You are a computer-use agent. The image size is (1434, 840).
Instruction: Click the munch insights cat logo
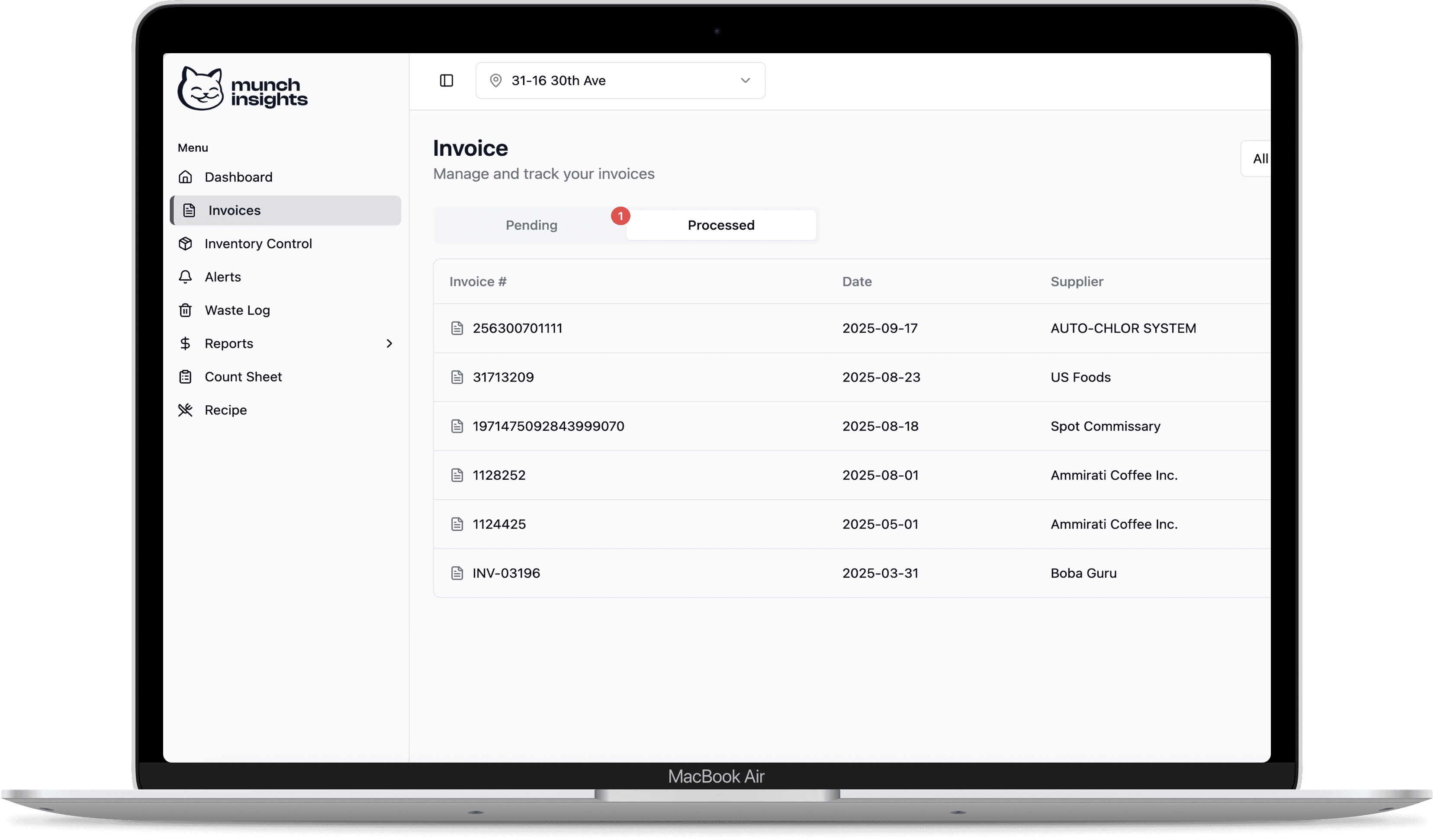(x=201, y=89)
